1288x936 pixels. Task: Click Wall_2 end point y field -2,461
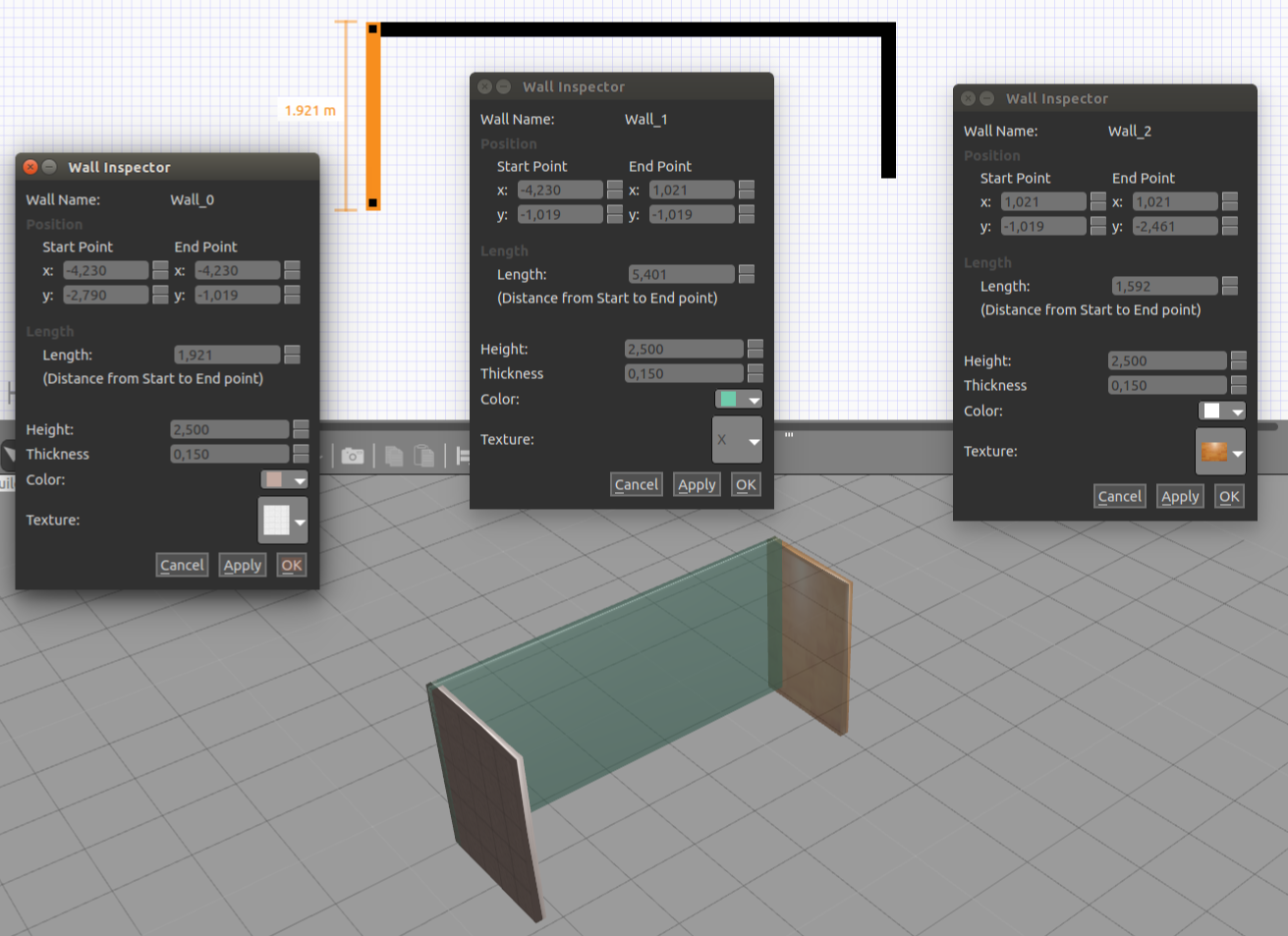(1175, 226)
